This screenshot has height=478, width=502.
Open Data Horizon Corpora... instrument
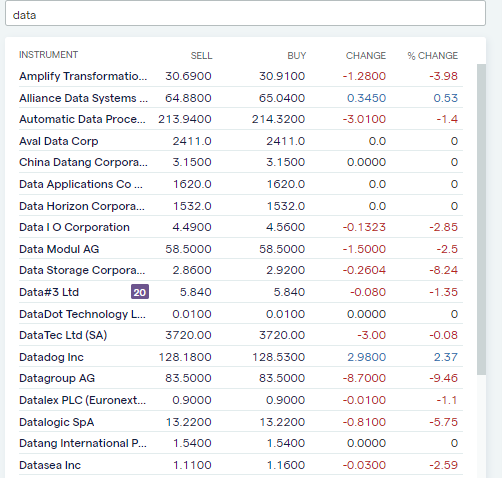point(82,206)
